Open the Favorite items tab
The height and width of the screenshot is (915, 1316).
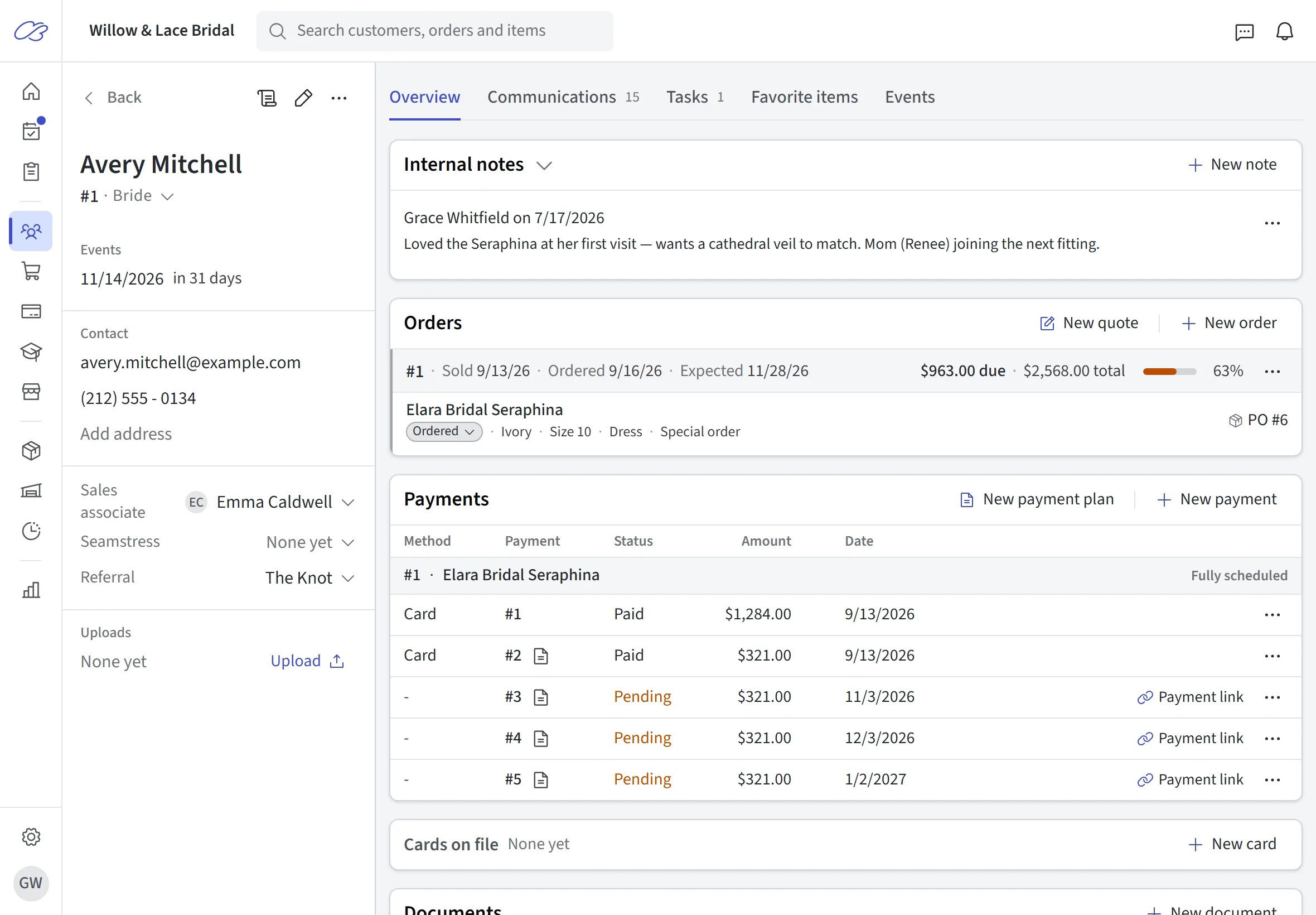(x=804, y=97)
